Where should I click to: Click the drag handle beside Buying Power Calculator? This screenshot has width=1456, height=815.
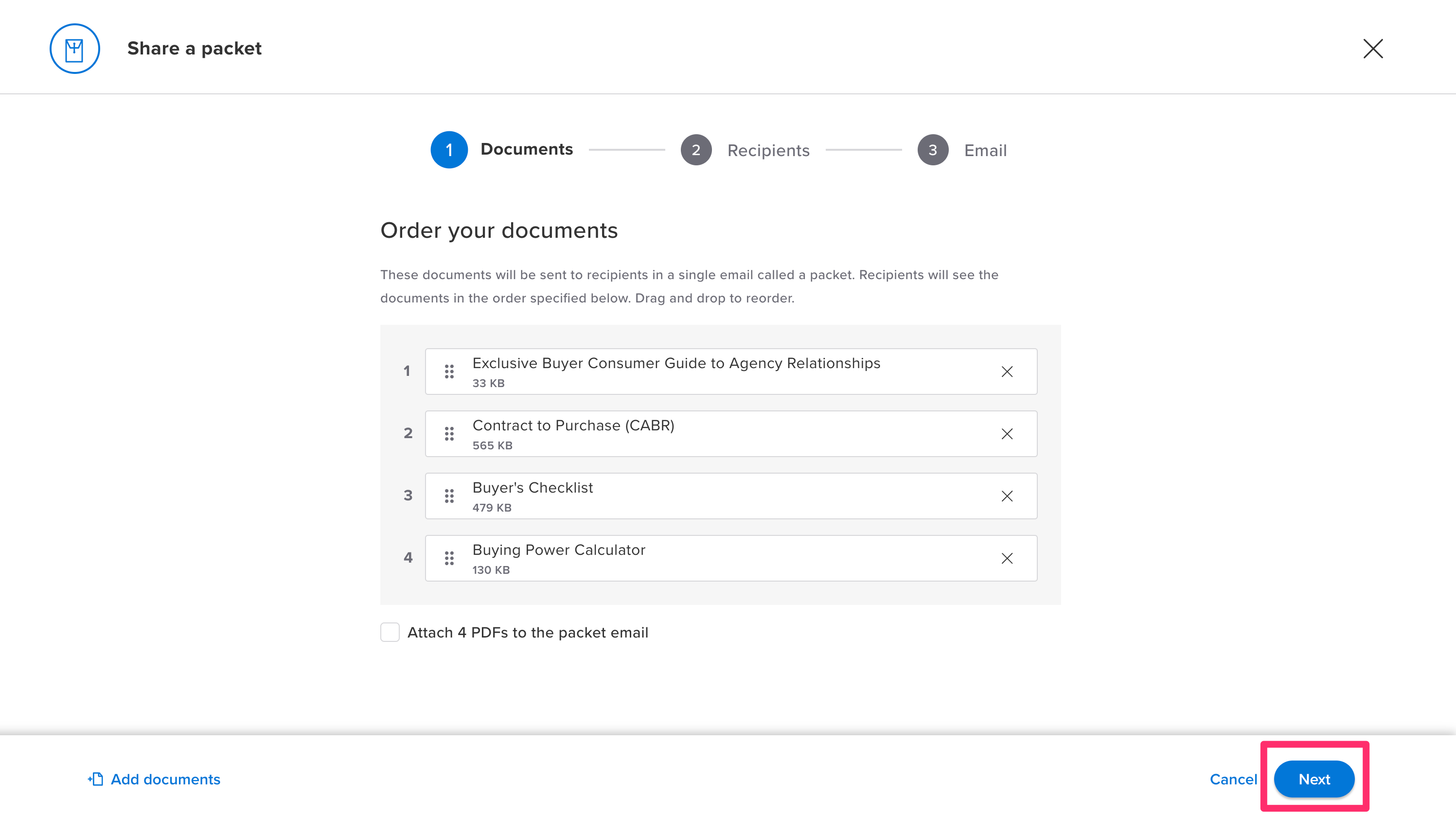point(449,558)
